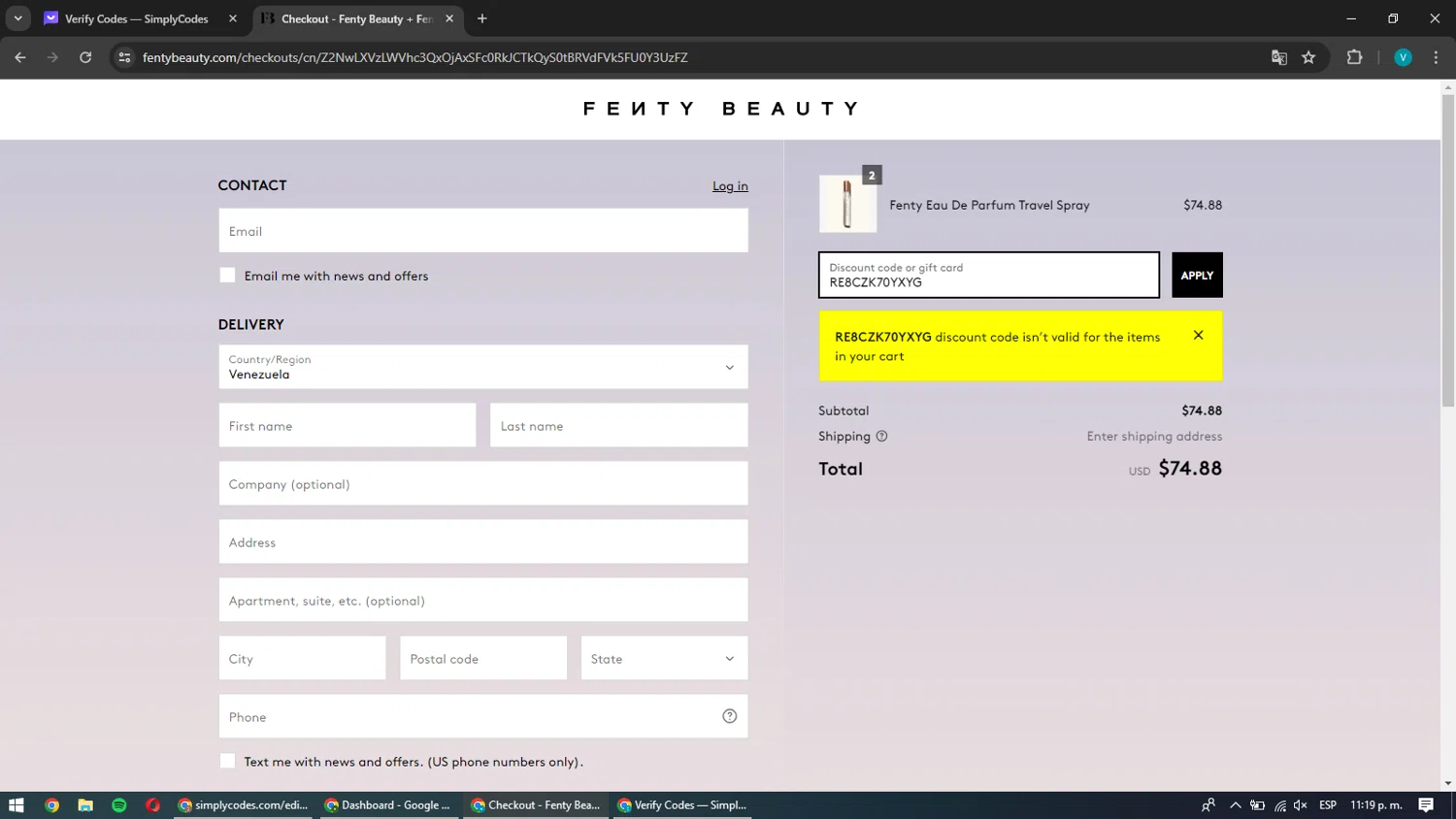This screenshot has height=819, width=1456.
Task: Click the address bar URL
Action: (414, 57)
